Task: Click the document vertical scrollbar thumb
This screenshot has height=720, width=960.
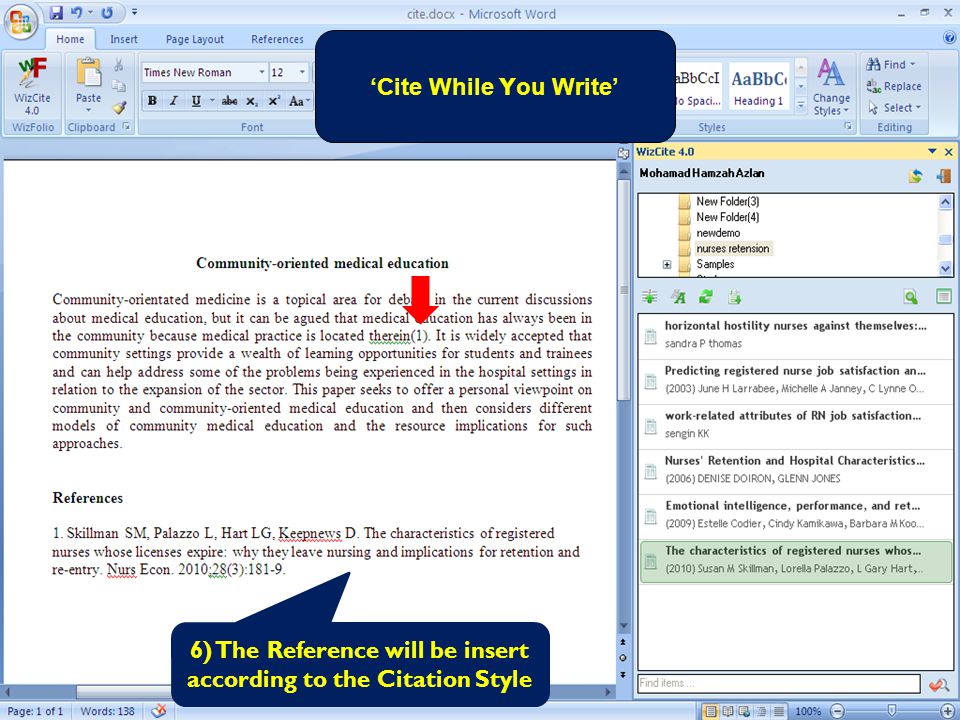Action: (x=623, y=289)
